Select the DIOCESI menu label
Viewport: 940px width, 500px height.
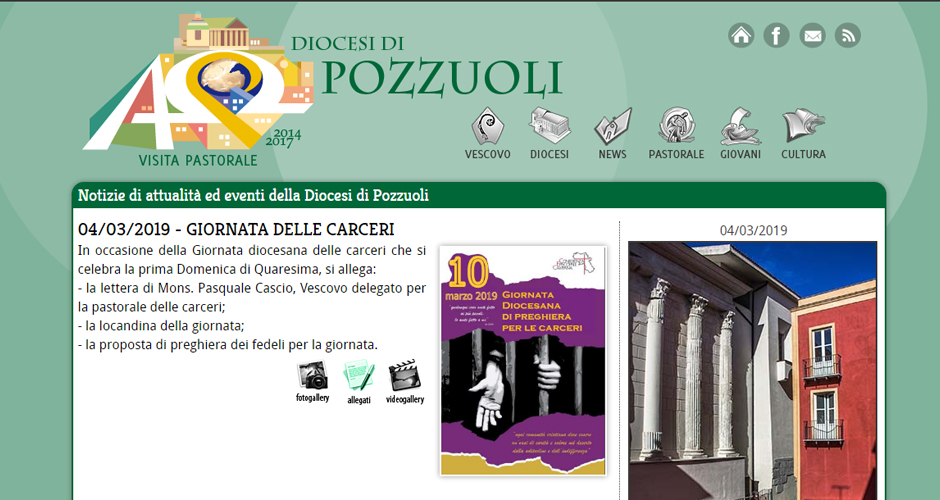coord(549,154)
